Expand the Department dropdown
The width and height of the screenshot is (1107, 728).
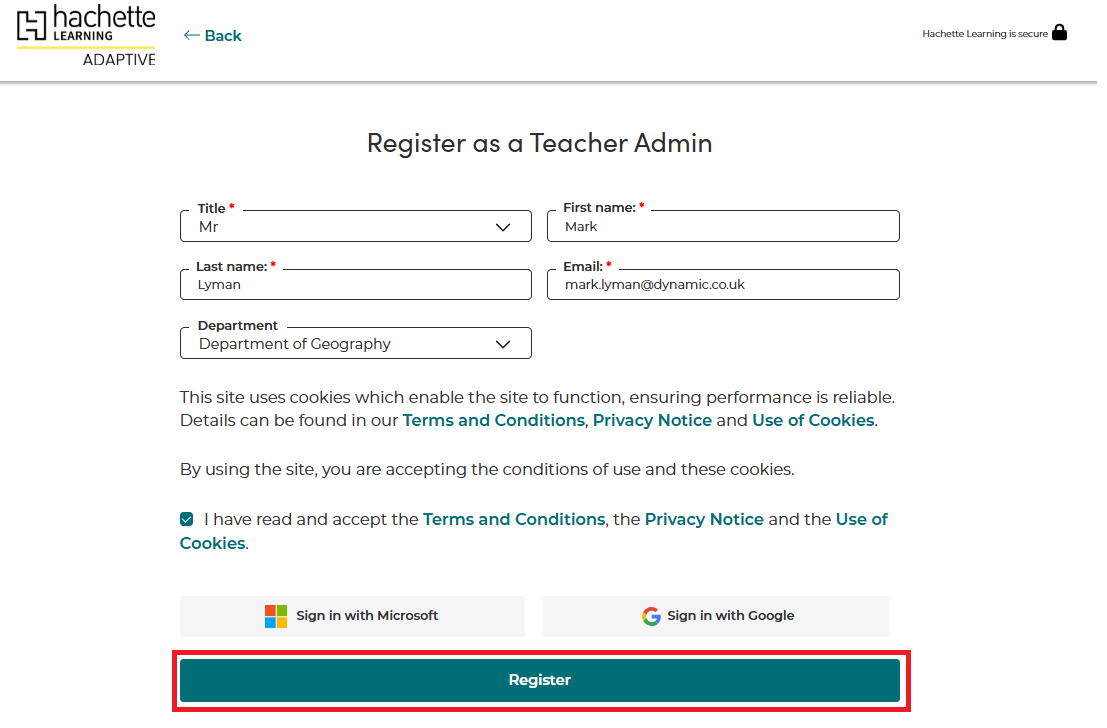[x=355, y=344]
